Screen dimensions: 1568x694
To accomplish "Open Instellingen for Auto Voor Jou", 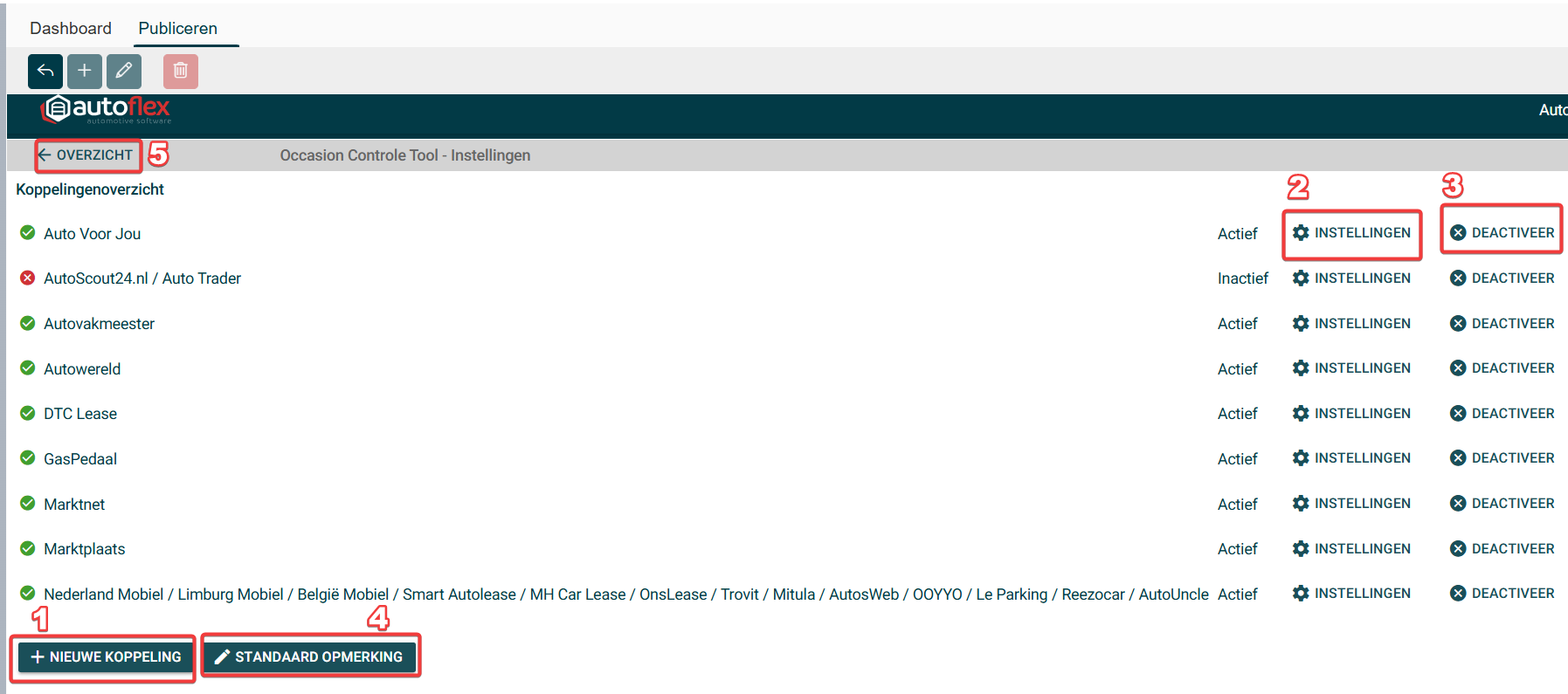I will tap(1351, 233).
